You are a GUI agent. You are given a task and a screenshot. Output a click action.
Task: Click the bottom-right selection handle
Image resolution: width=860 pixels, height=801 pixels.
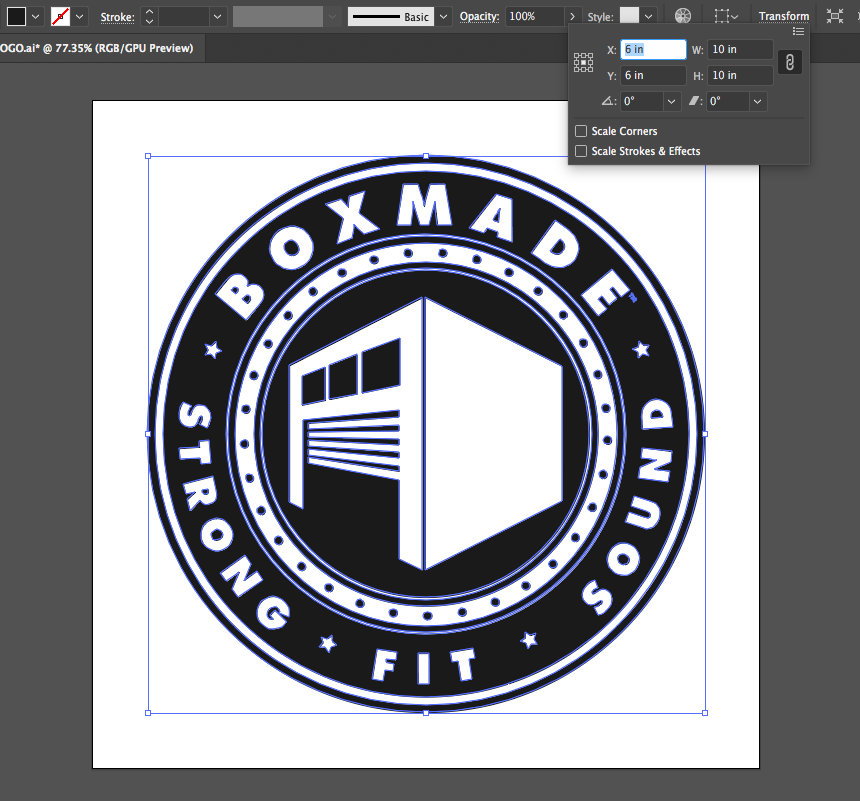point(705,713)
